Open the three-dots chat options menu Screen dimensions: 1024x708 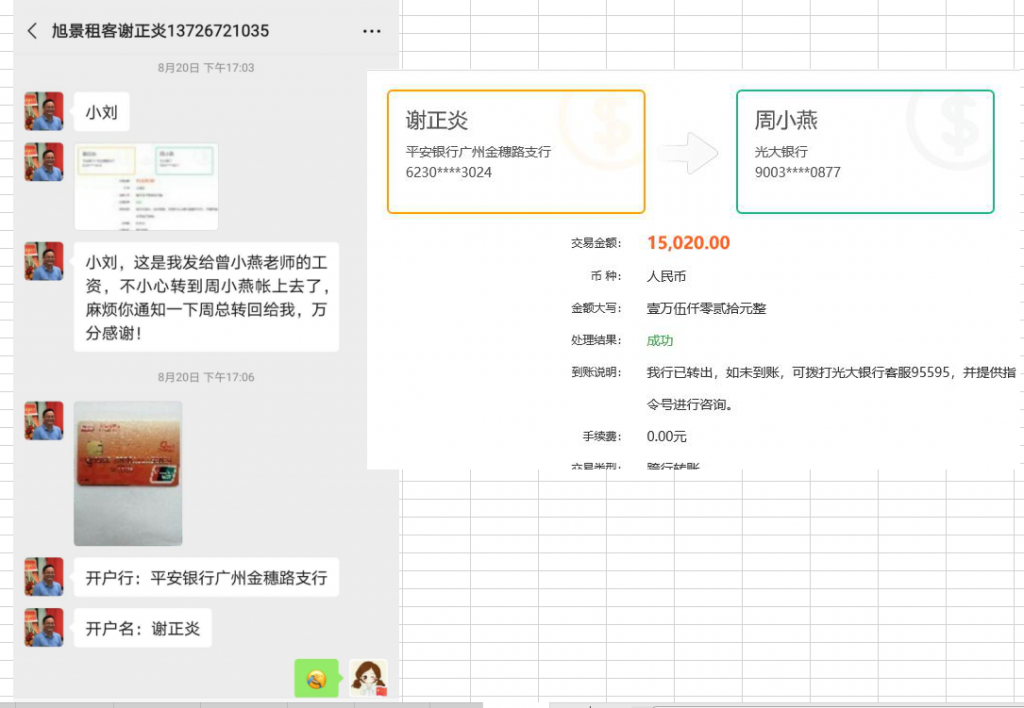[x=372, y=31]
